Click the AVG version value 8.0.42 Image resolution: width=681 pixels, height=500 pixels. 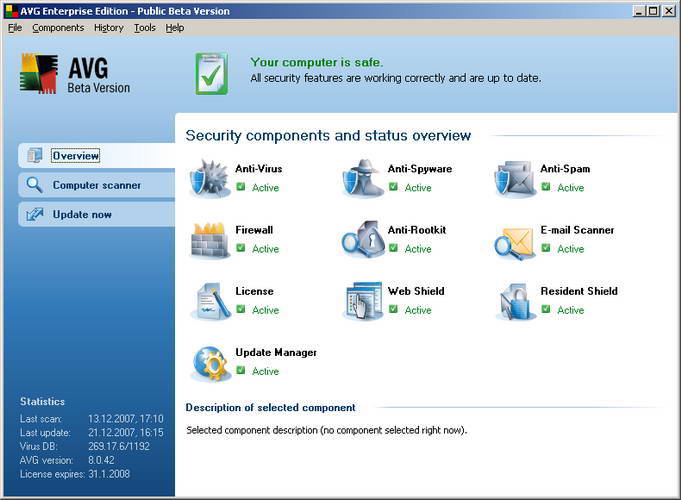(x=101, y=460)
